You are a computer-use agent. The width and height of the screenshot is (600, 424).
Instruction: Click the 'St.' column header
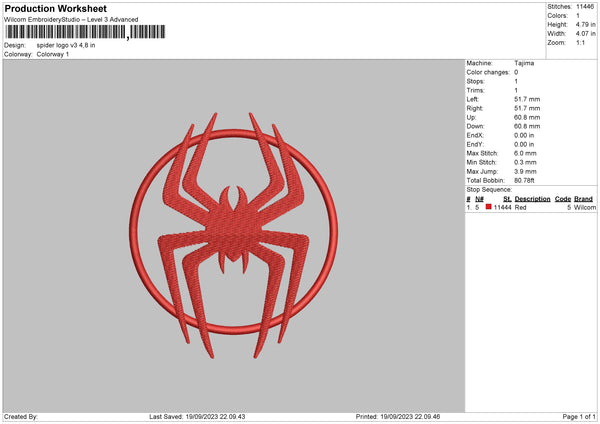(x=507, y=199)
